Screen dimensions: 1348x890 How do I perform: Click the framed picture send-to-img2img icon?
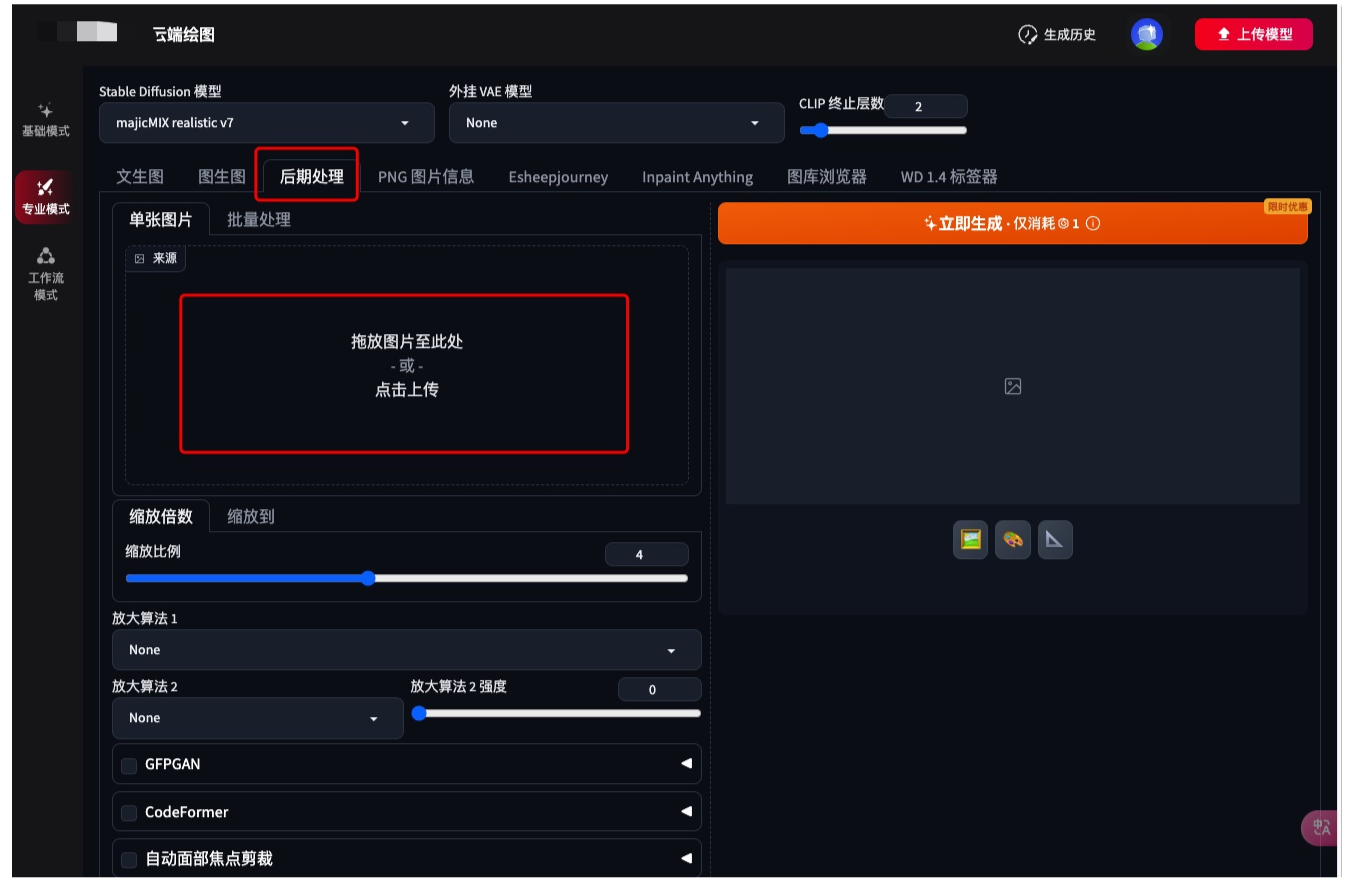pyautogui.click(x=970, y=540)
